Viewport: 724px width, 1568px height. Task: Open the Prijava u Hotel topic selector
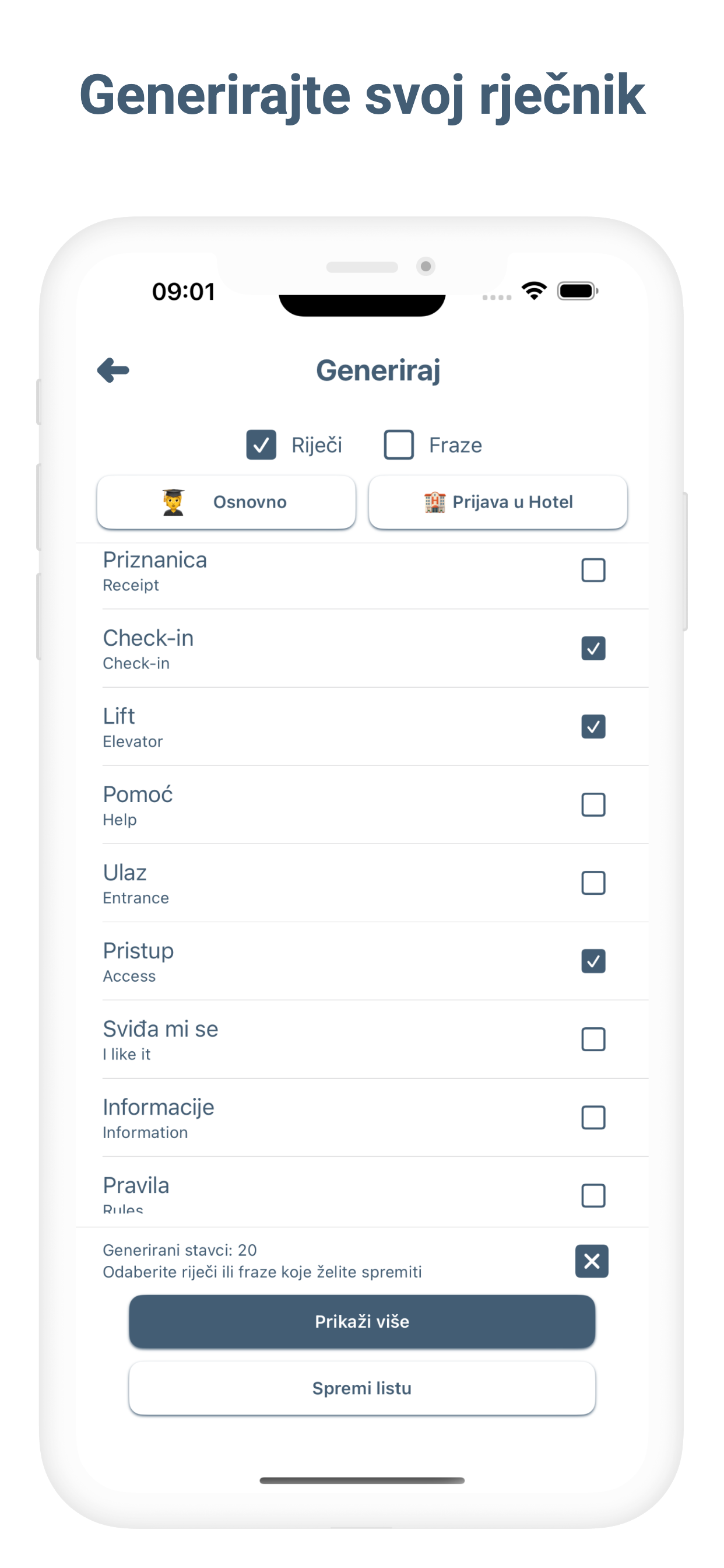[498, 502]
